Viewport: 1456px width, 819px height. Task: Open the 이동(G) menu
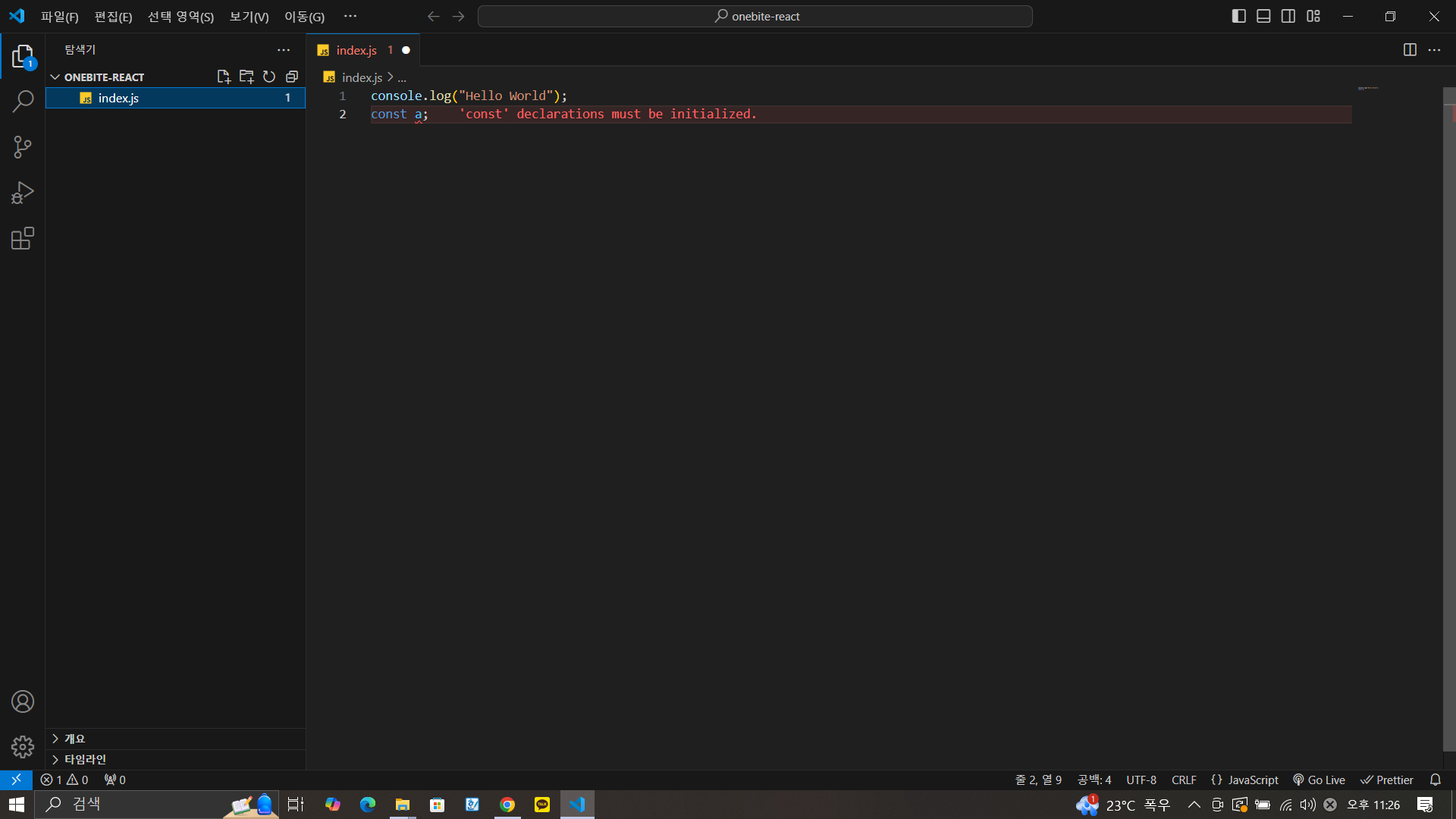[304, 17]
